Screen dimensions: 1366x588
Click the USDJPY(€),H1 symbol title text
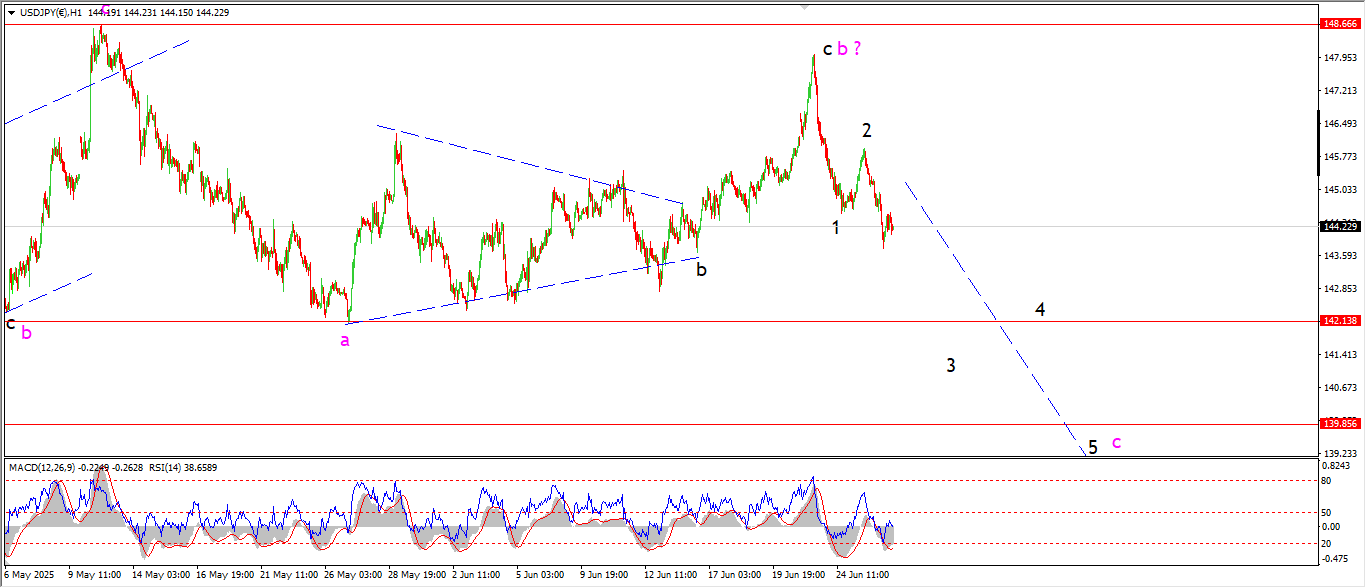(x=51, y=12)
